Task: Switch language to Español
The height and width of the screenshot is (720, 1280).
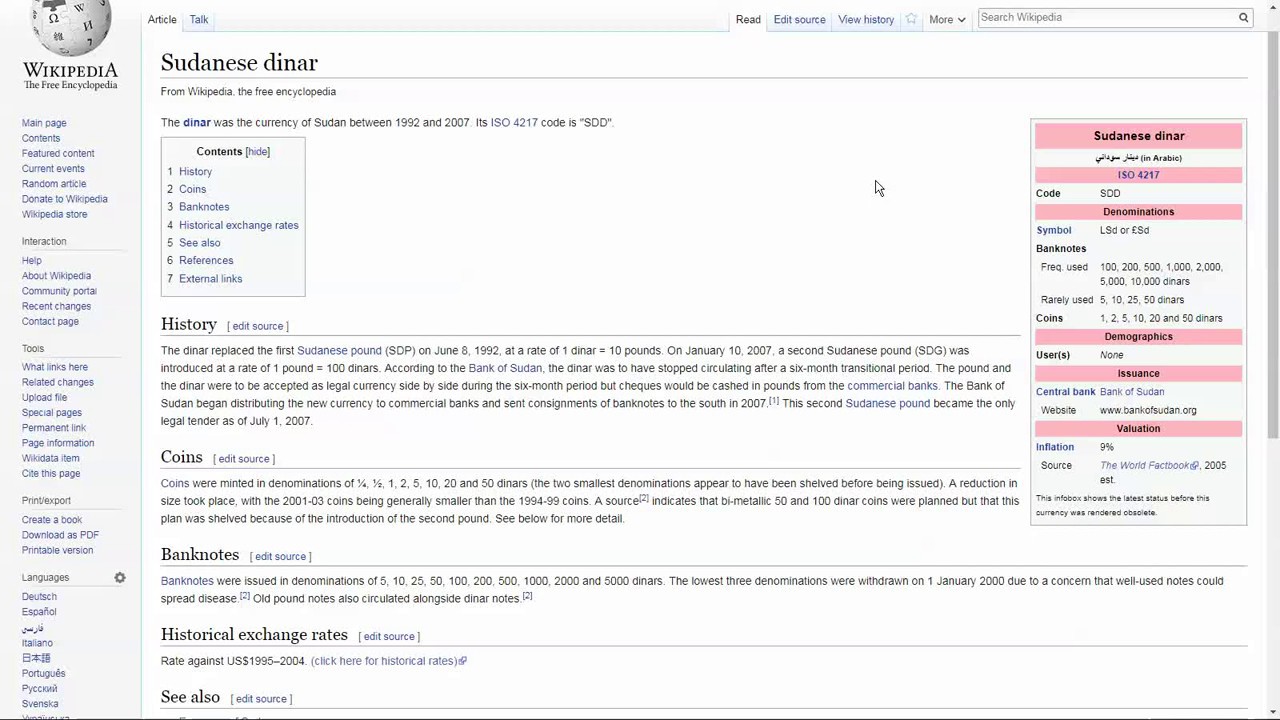Action: tap(39, 612)
